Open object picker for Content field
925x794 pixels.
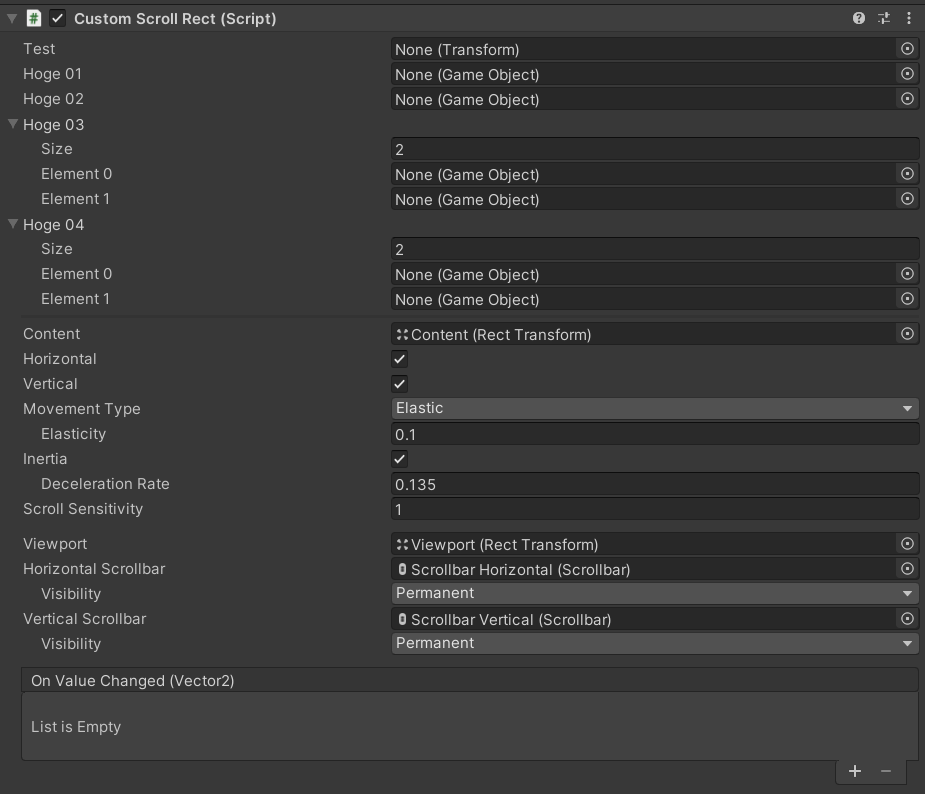pyautogui.click(x=907, y=334)
